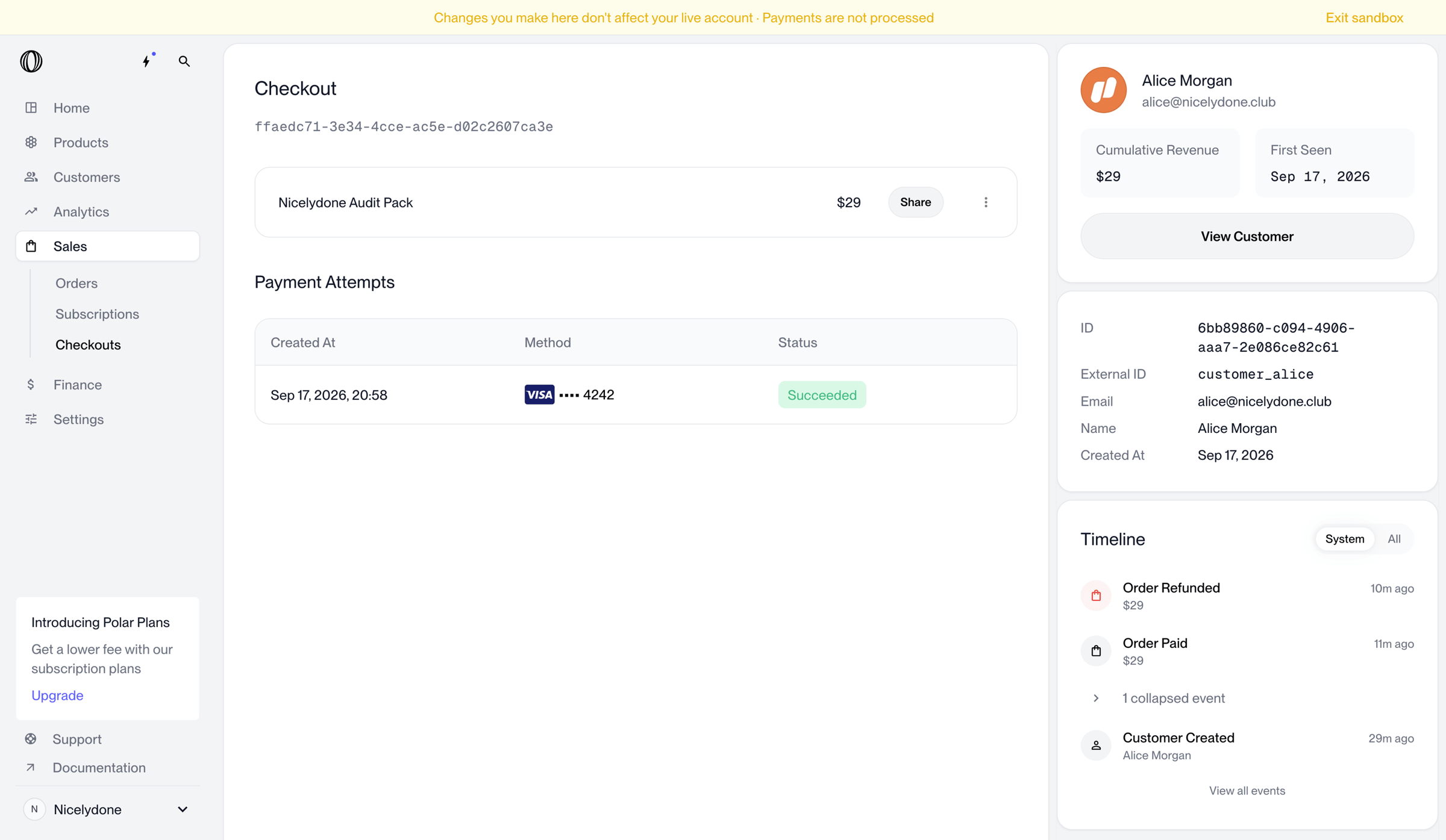Open Analytics in sidebar
The width and height of the screenshot is (1446, 840).
tap(81, 211)
